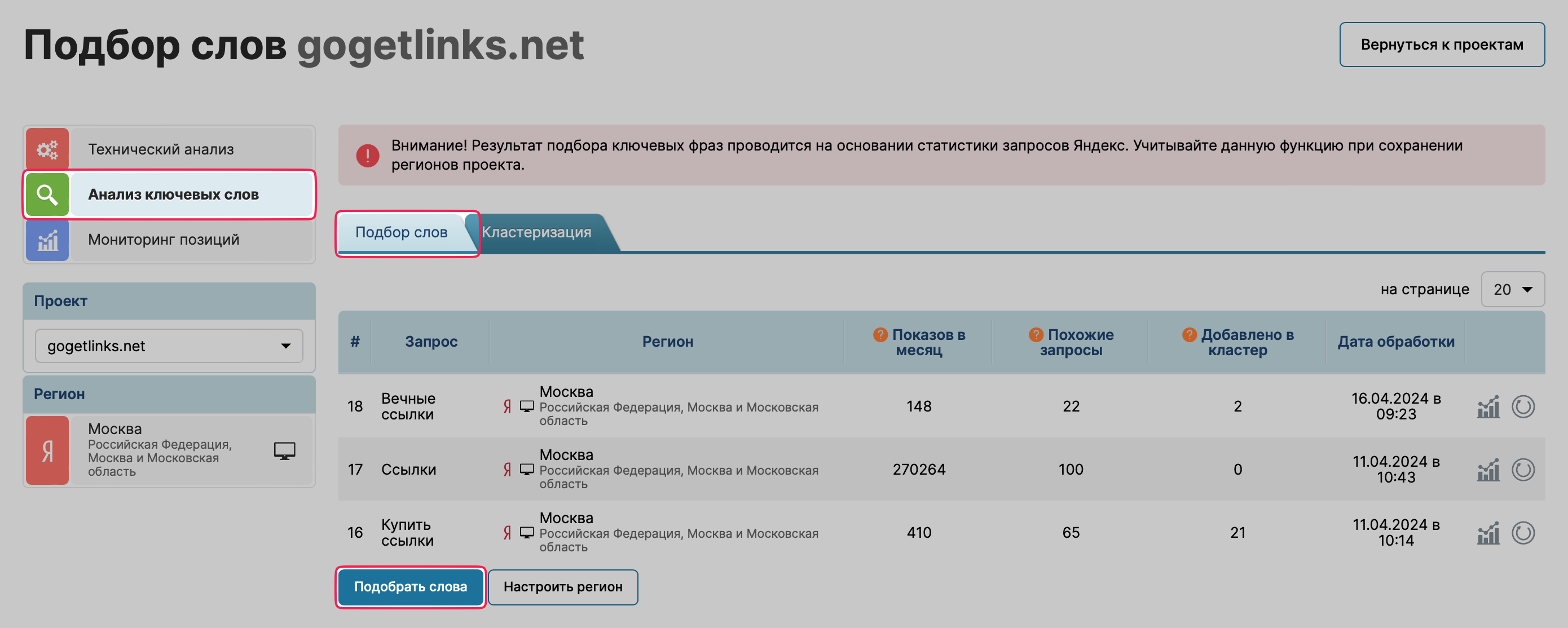Screen dimensions: 1568x628
Task: Select the Подбор слов tab
Action: tap(401, 232)
